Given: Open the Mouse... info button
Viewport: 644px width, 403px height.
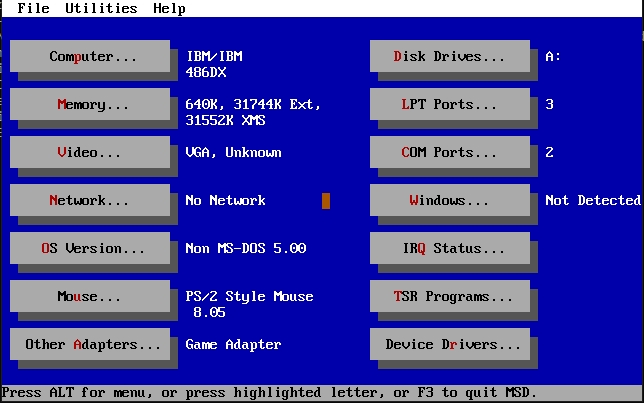Looking at the screenshot, I should point(90,297).
